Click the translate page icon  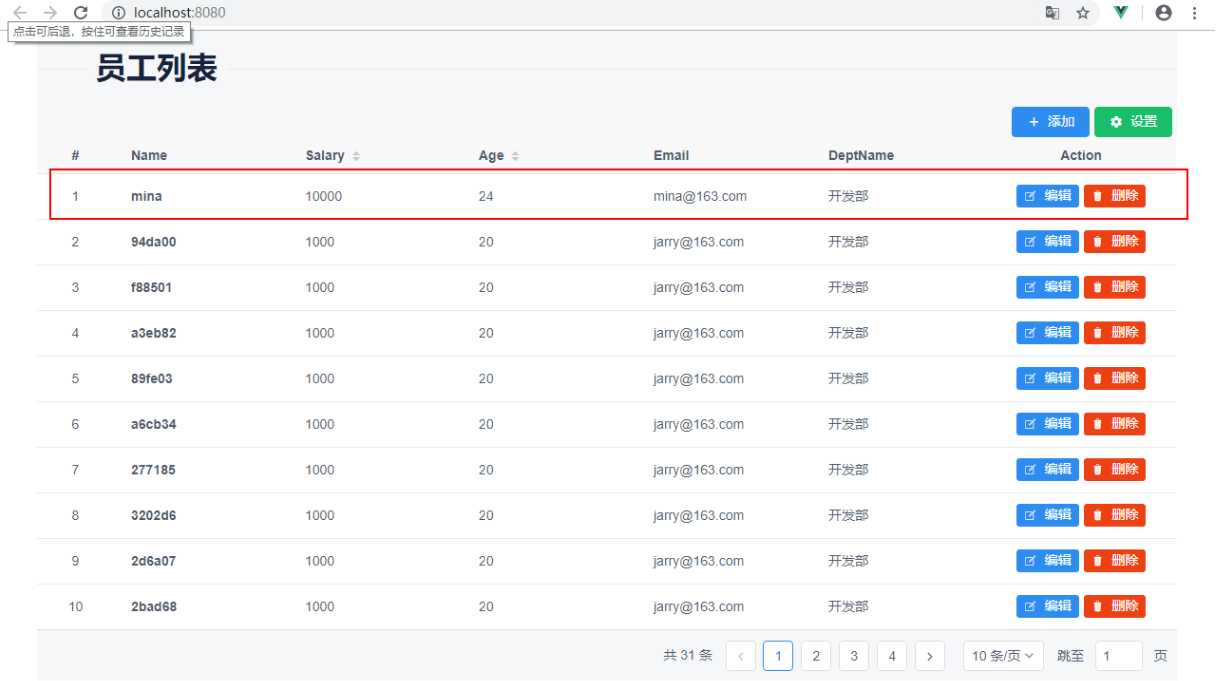coord(1053,13)
